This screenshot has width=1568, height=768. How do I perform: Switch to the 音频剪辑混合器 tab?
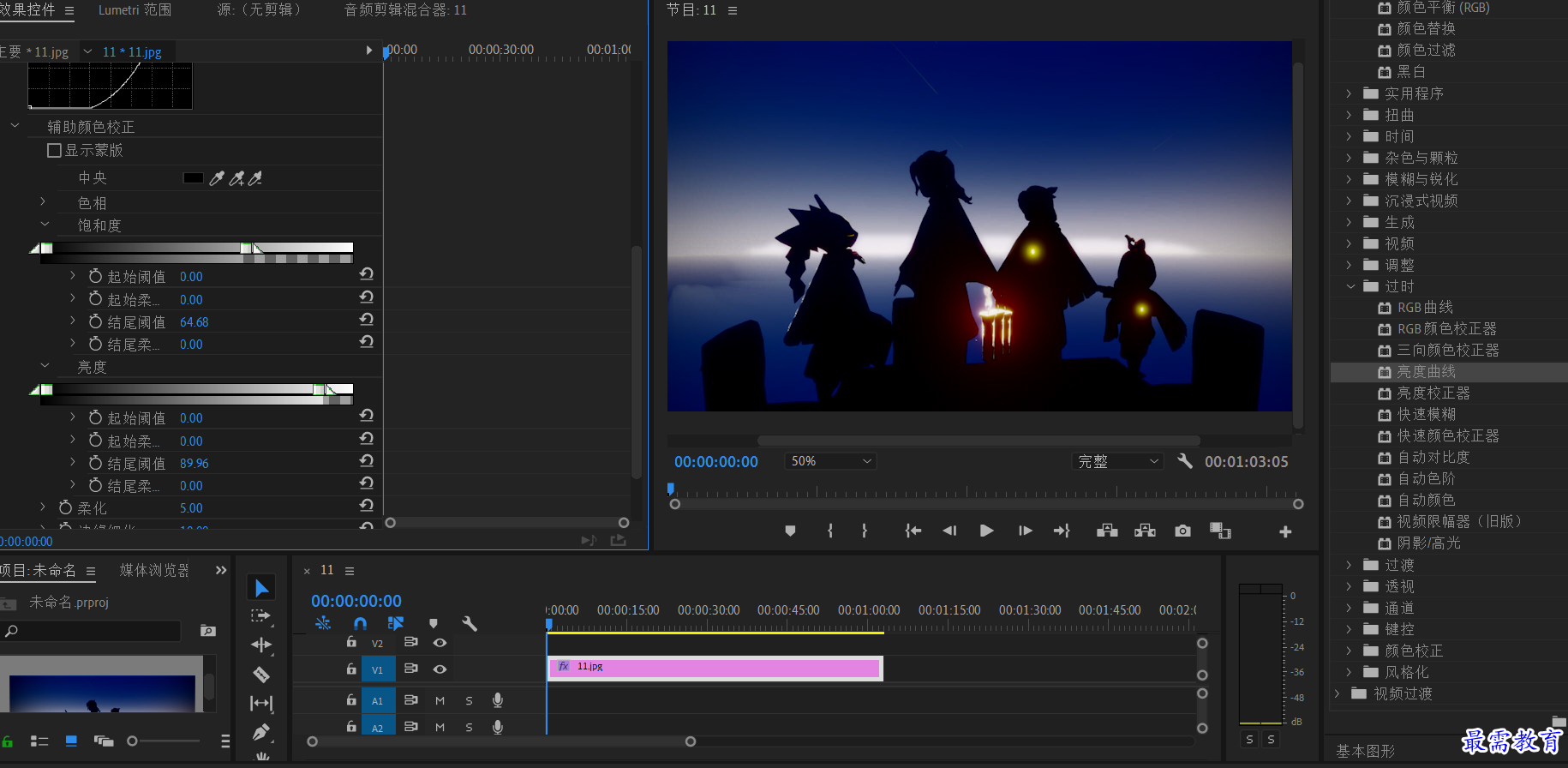(405, 10)
